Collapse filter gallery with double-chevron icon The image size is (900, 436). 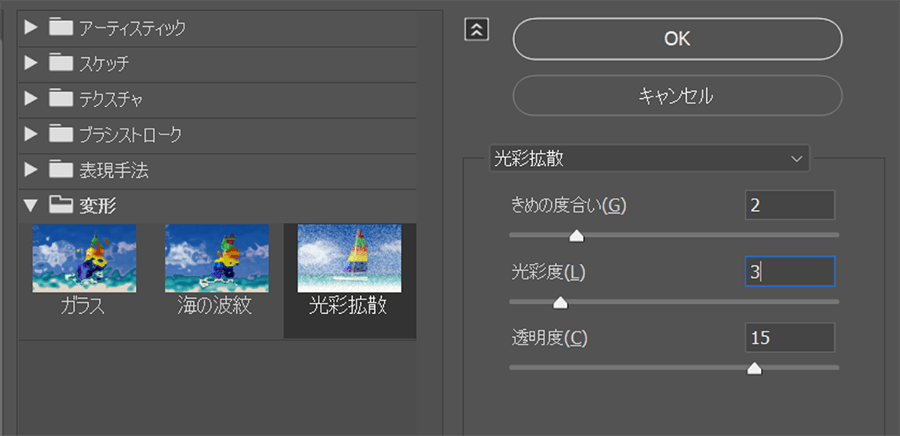477,29
